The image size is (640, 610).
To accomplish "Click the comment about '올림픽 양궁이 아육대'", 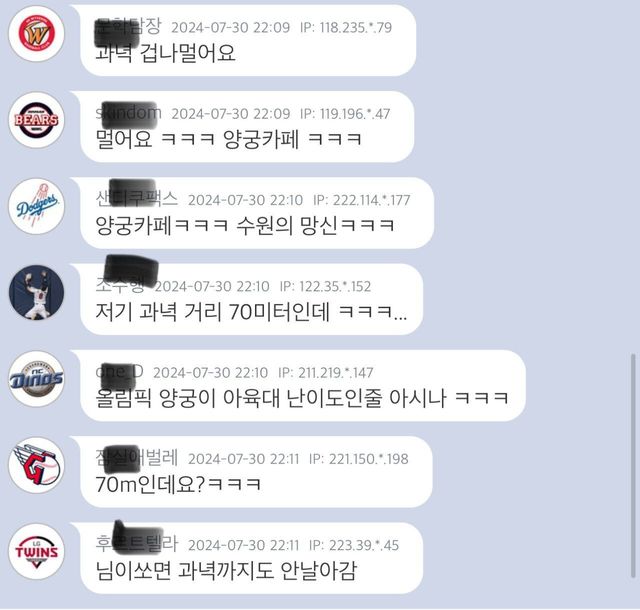I will [302, 398].
